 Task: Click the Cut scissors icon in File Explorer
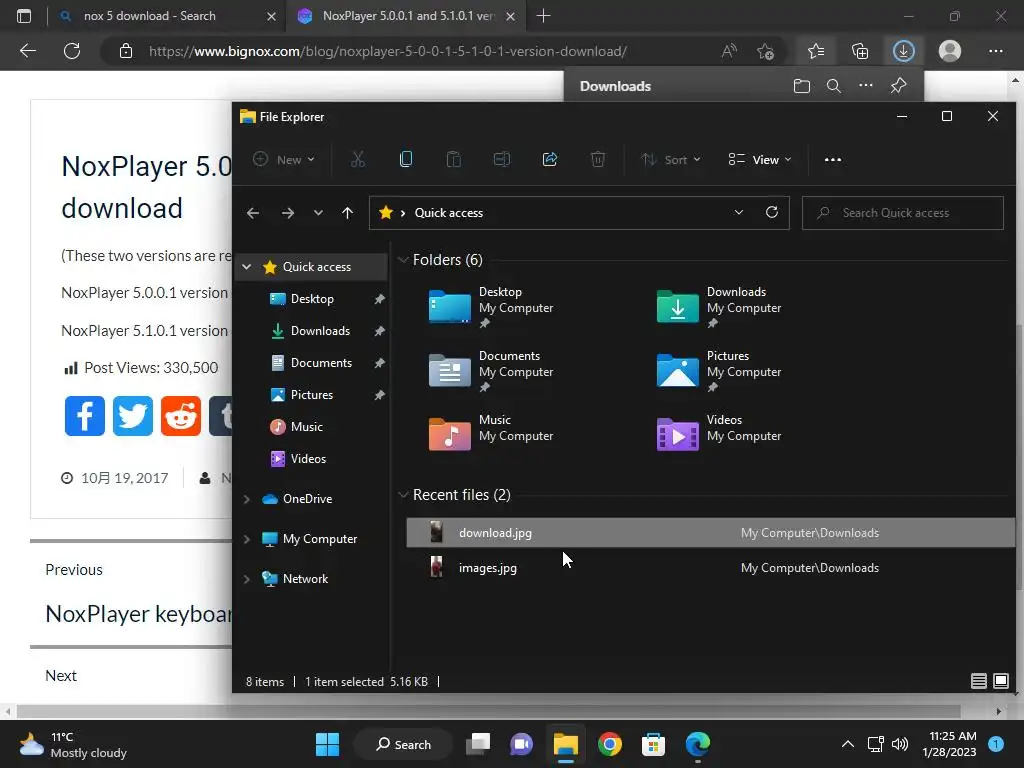click(x=358, y=159)
